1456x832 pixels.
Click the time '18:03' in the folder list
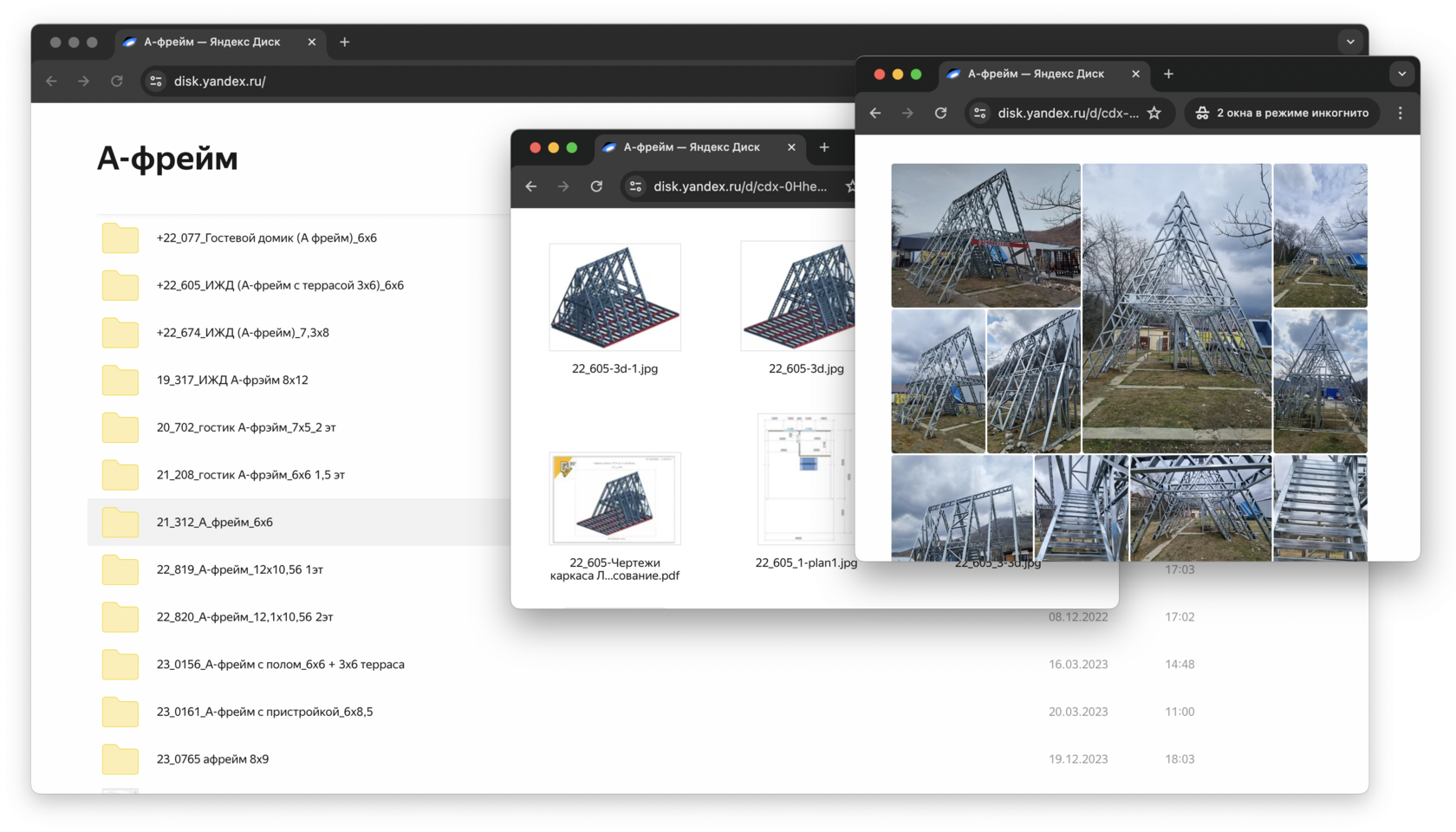coord(1180,759)
